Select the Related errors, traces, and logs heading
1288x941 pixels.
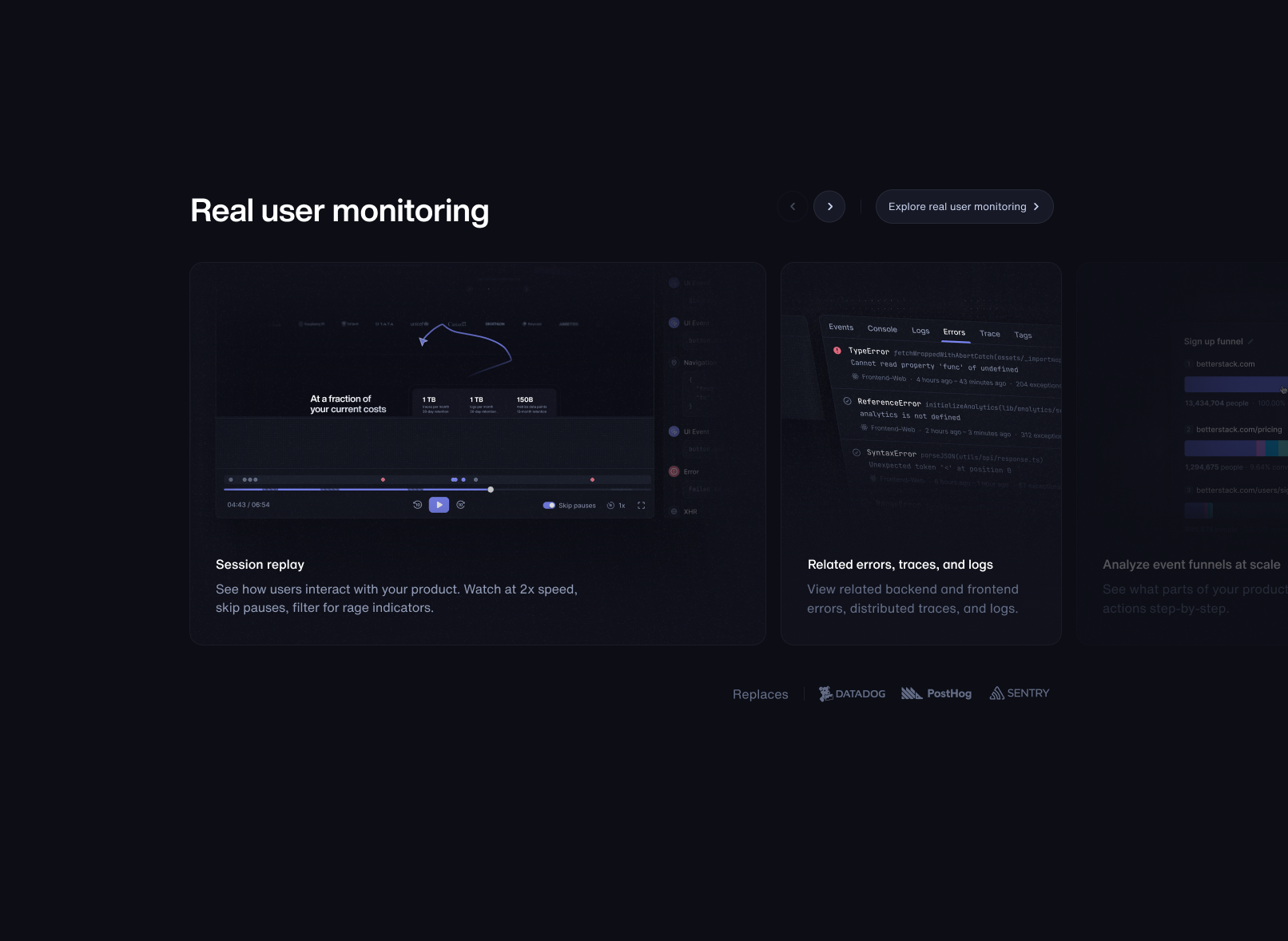[x=900, y=565]
